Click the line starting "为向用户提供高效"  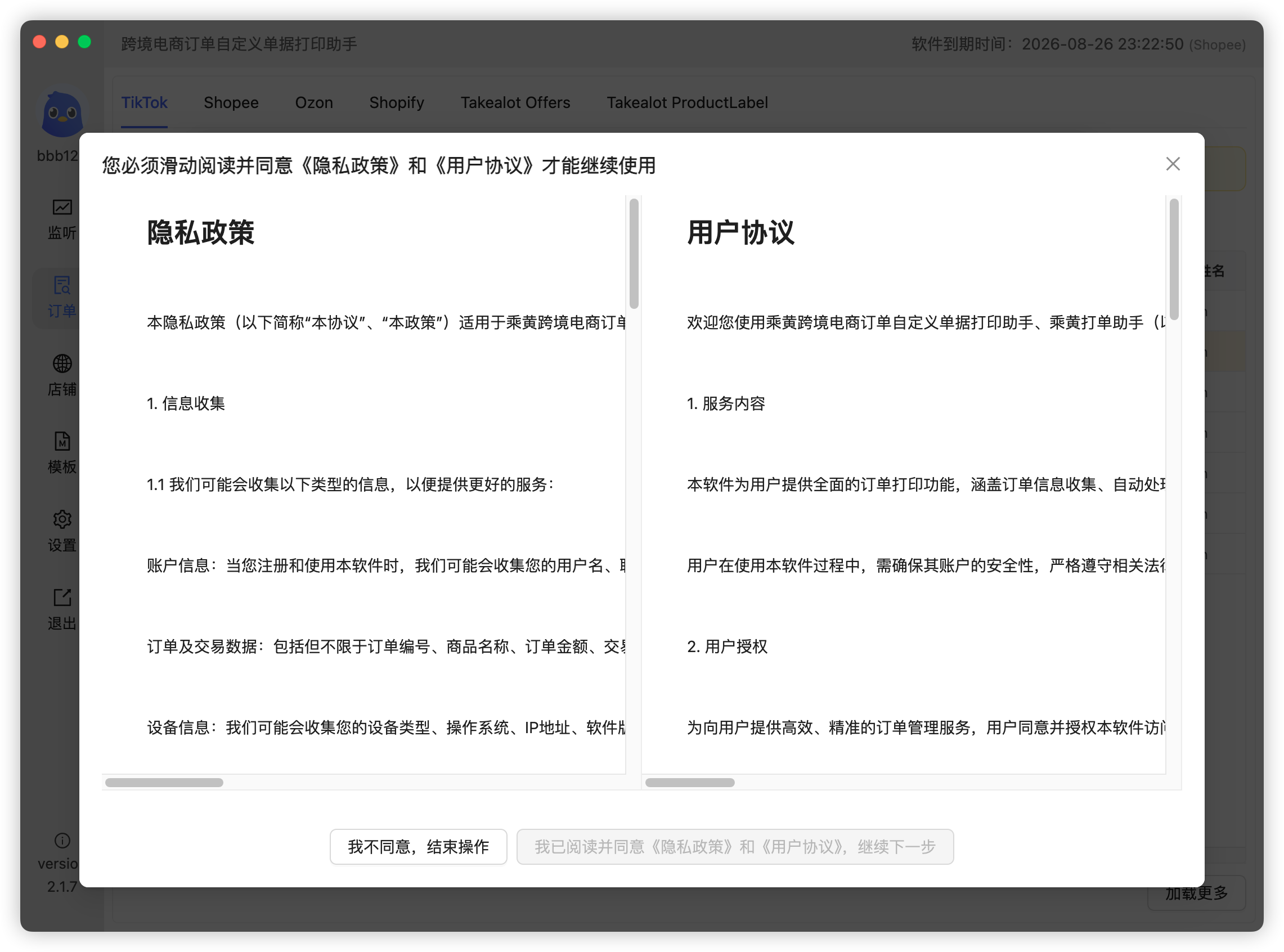(926, 728)
